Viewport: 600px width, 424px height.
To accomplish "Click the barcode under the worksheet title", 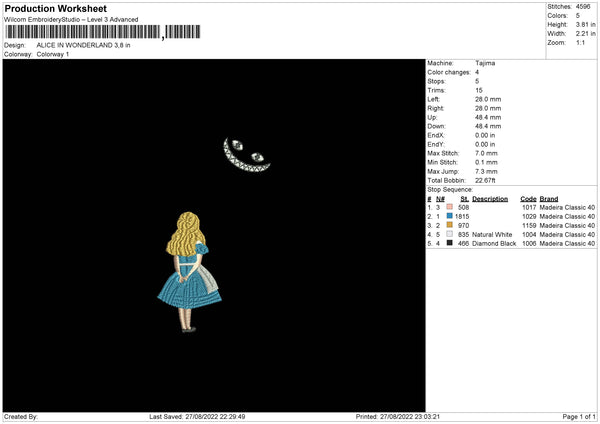I will point(102,32).
